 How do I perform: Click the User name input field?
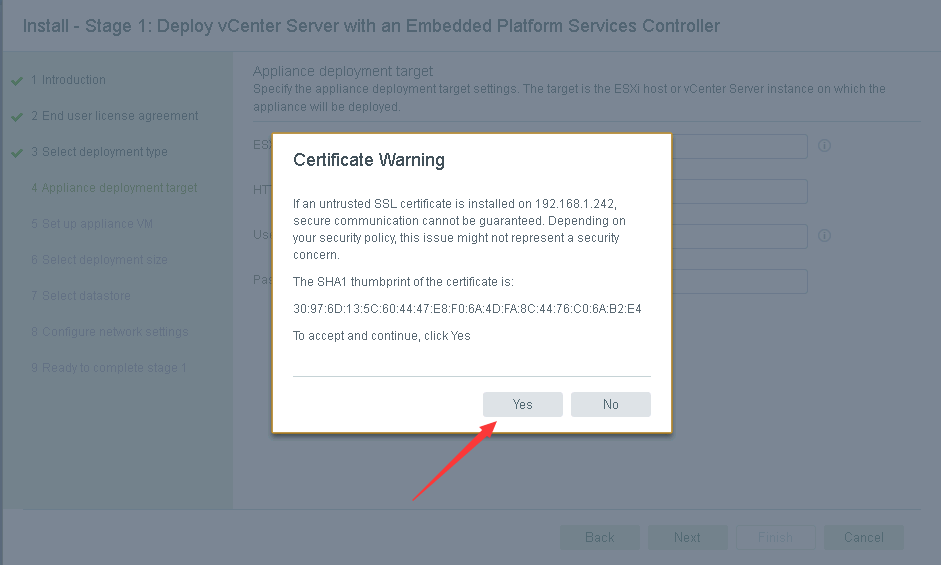coord(739,237)
